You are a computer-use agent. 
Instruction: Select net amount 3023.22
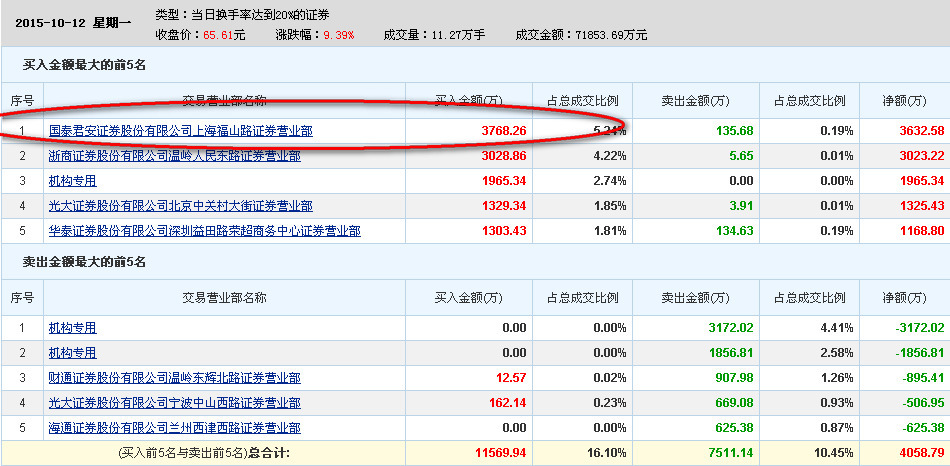coord(921,156)
